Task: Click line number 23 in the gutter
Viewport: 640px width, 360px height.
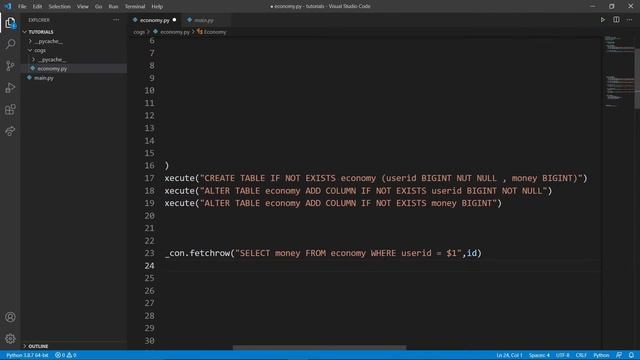Action: click(149, 253)
